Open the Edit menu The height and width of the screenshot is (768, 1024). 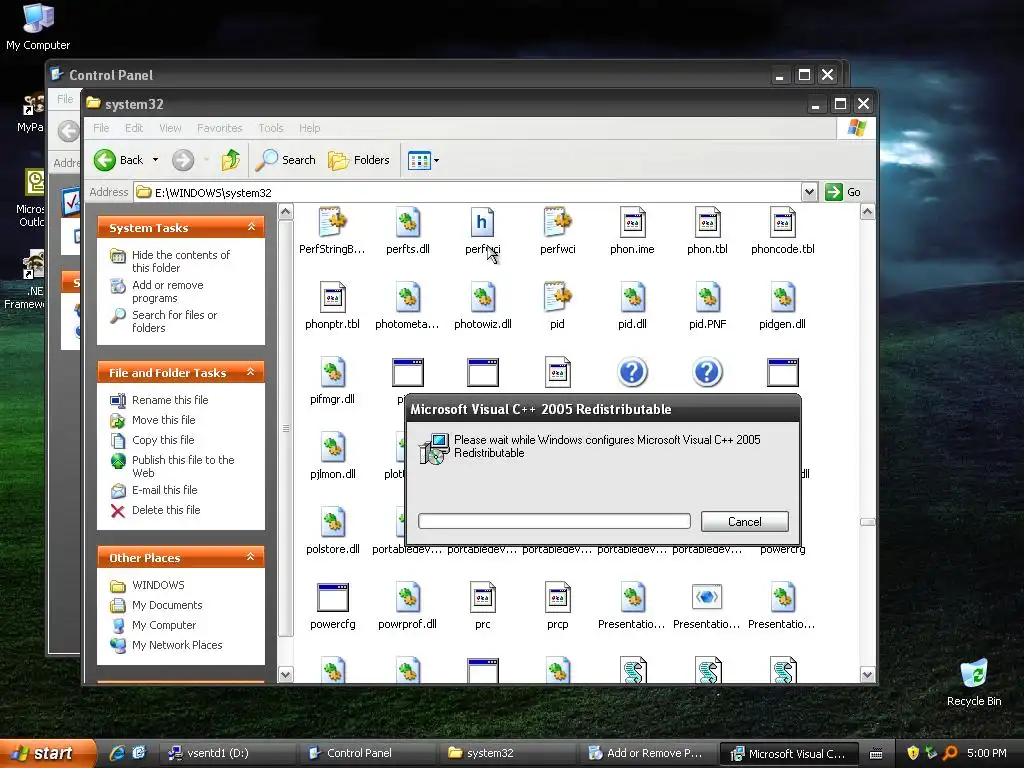coord(134,128)
